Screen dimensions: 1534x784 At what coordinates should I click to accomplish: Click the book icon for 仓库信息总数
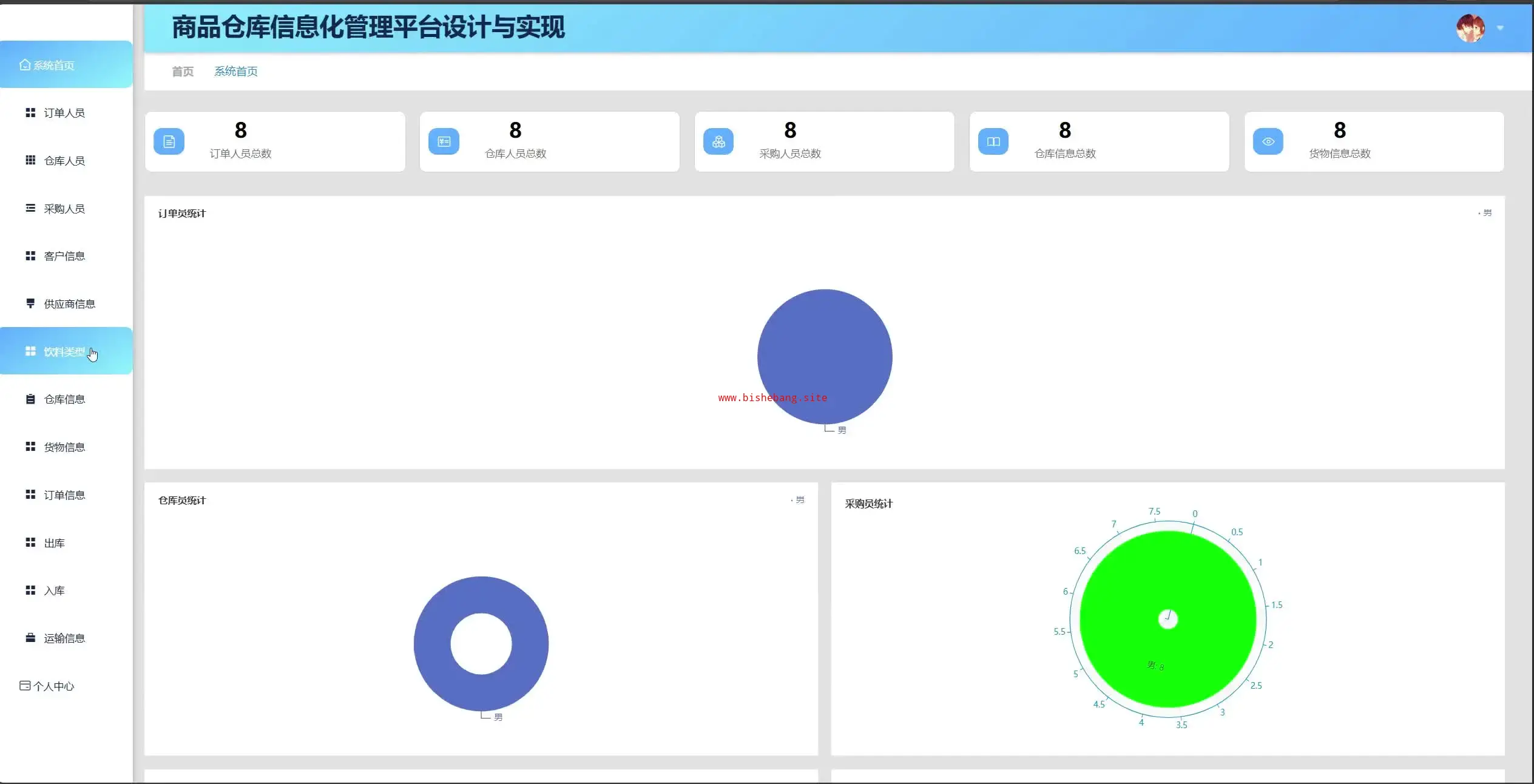click(x=993, y=141)
